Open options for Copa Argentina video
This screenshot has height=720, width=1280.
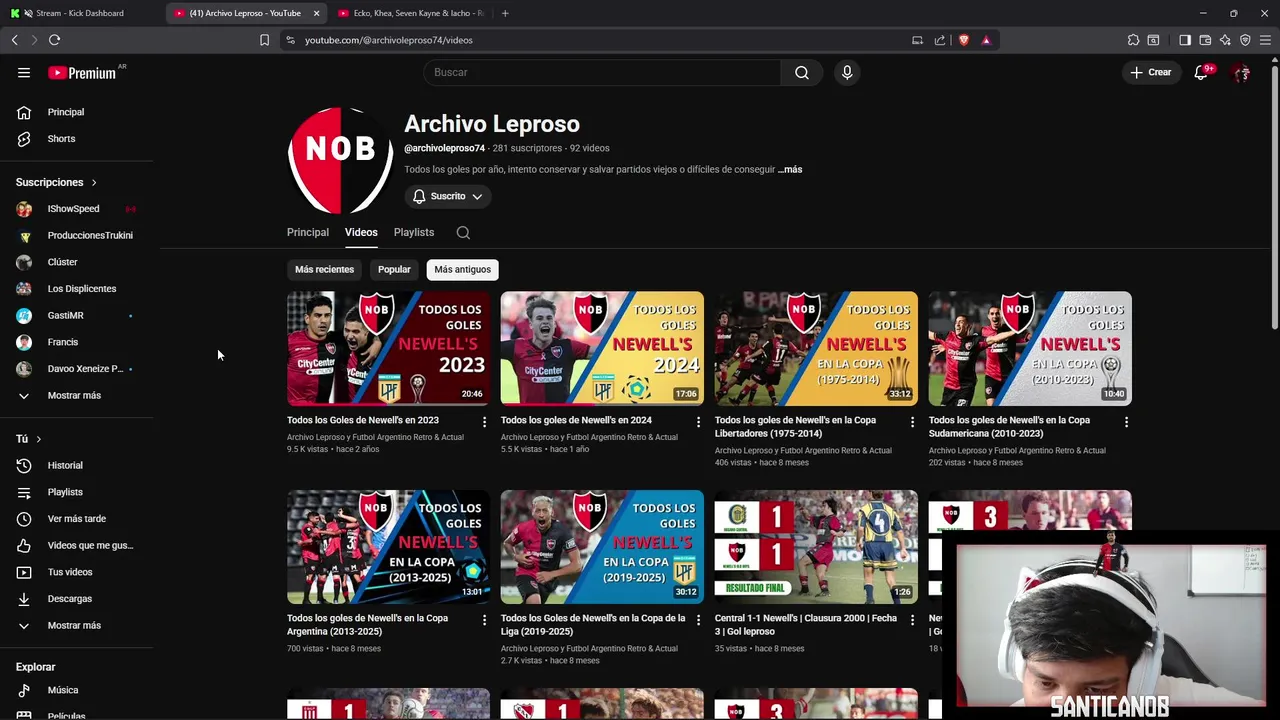484,620
